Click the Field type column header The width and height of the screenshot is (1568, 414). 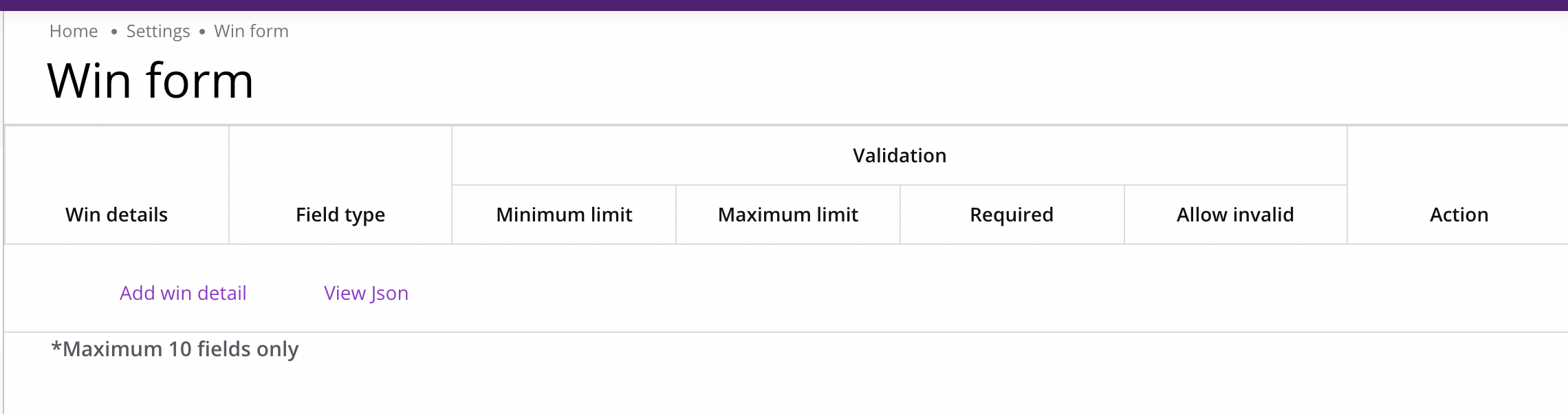point(340,215)
